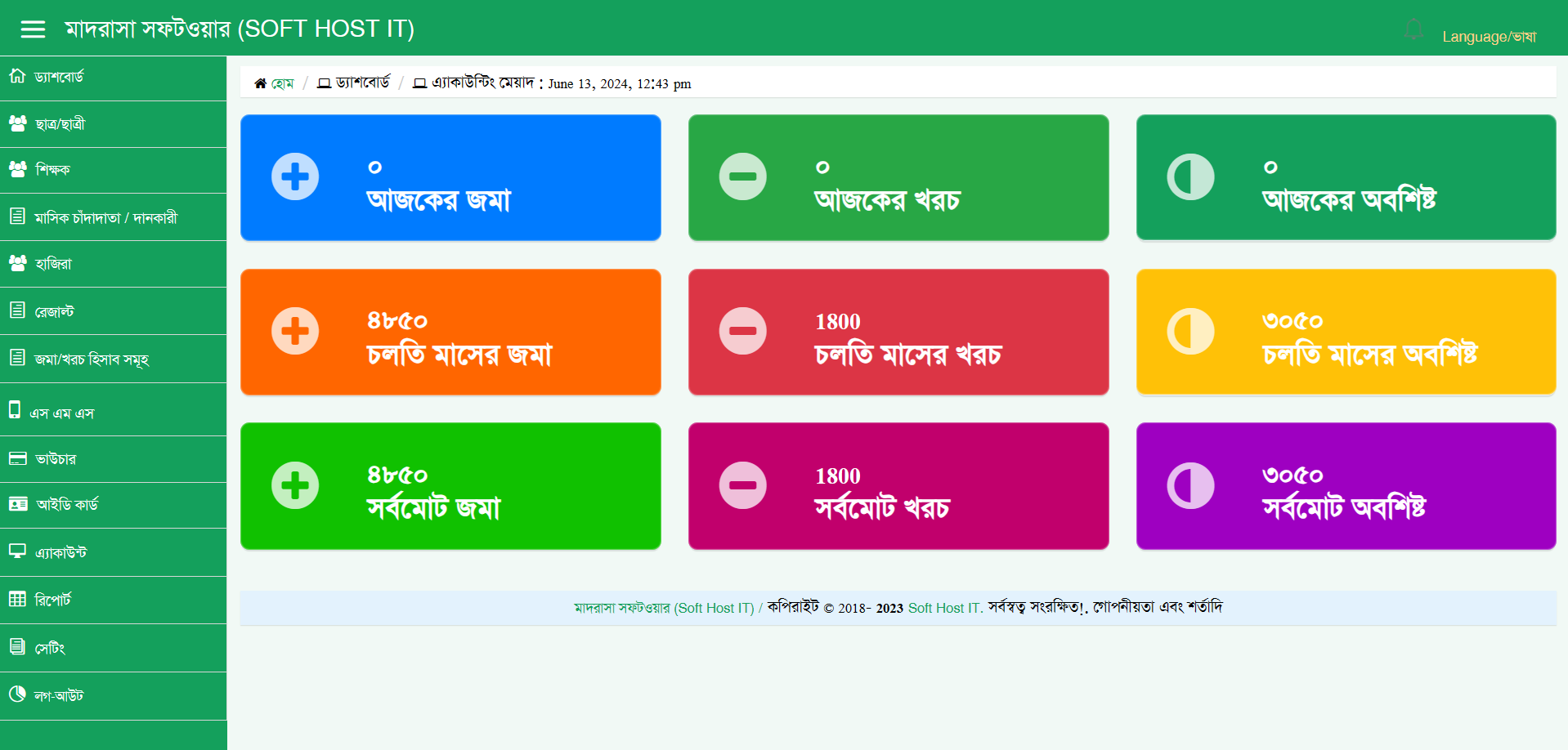The height and width of the screenshot is (750, 1568).
Task: Expand জমা/খরচ হিসাব সমূহ sidebar menu
Action: point(91,359)
